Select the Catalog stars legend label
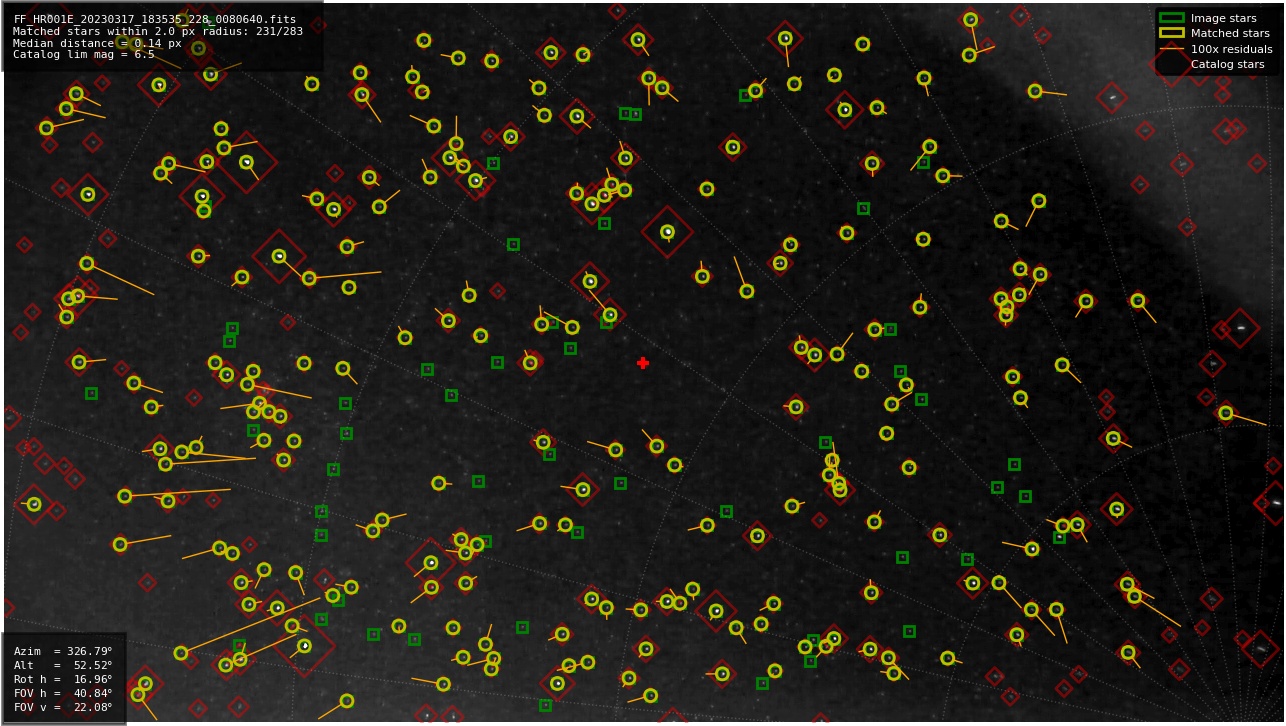Image resolution: width=1286 pixels, height=726 pixels. (1227, 64)
